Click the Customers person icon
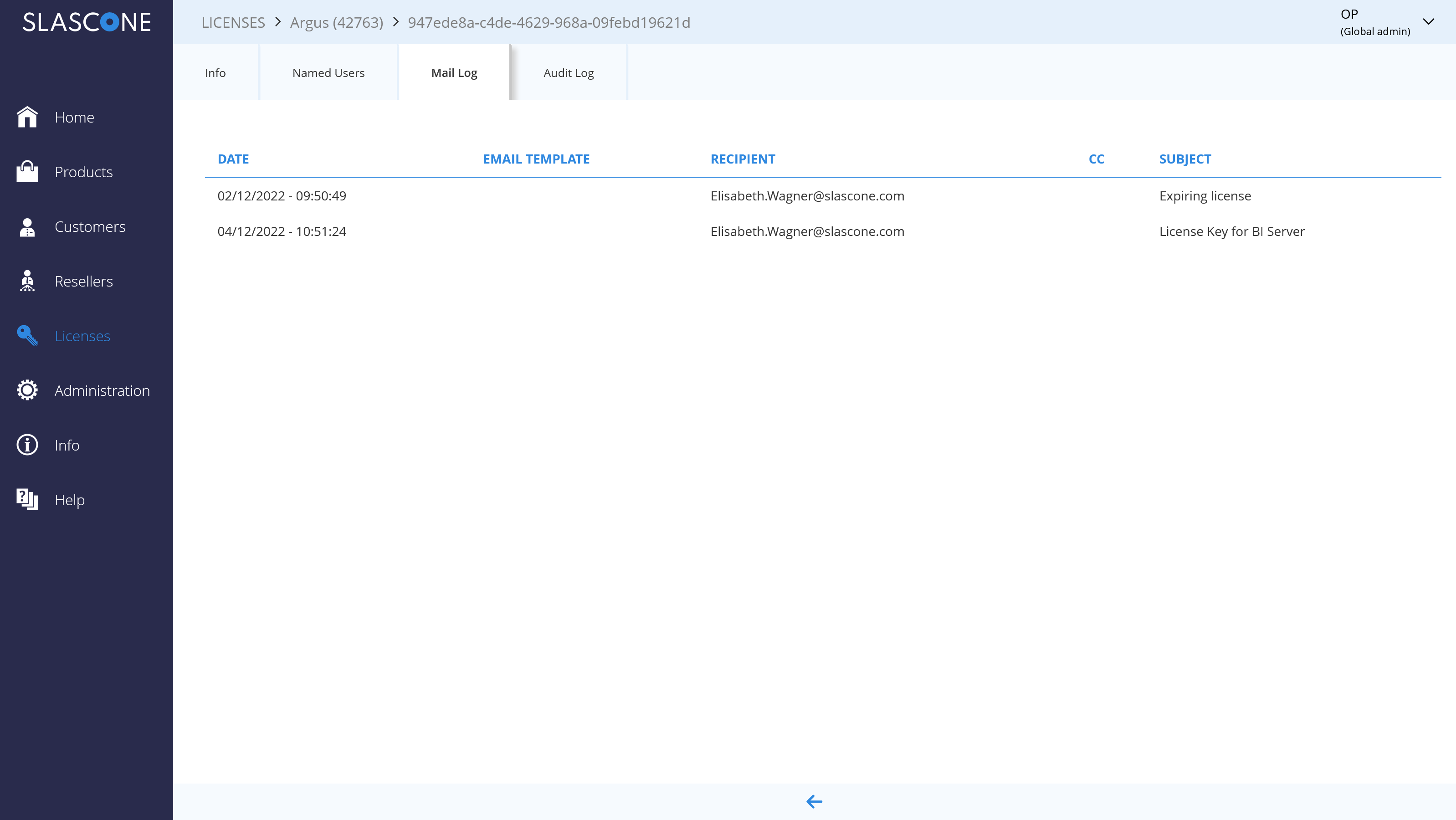 27,226
